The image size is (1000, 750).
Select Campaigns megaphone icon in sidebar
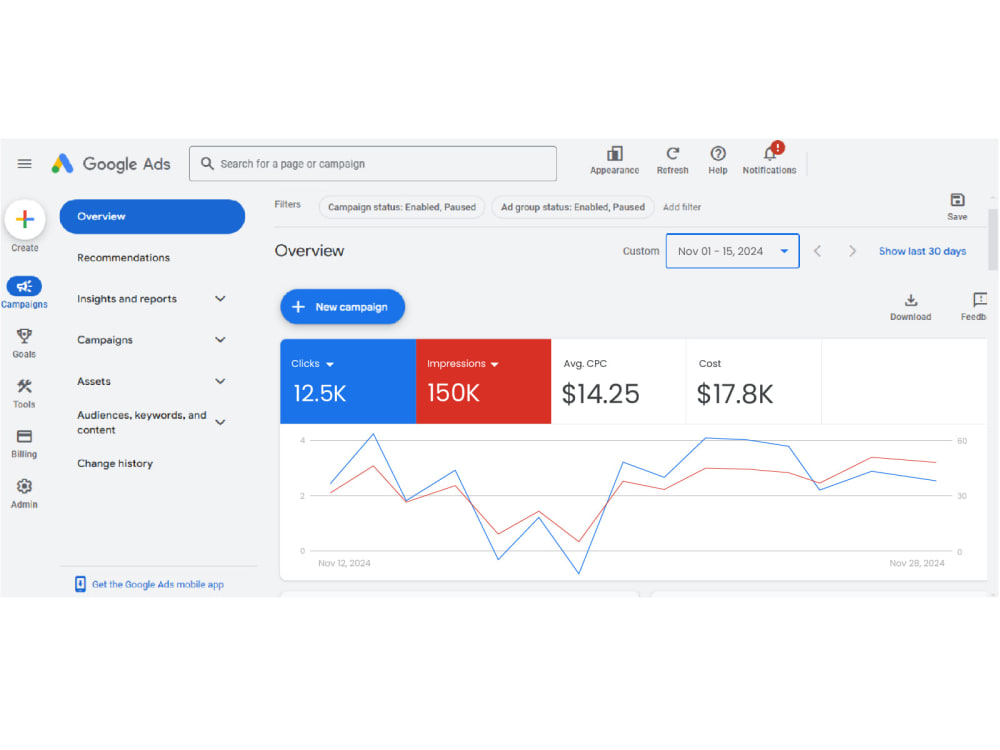[24, 286]
